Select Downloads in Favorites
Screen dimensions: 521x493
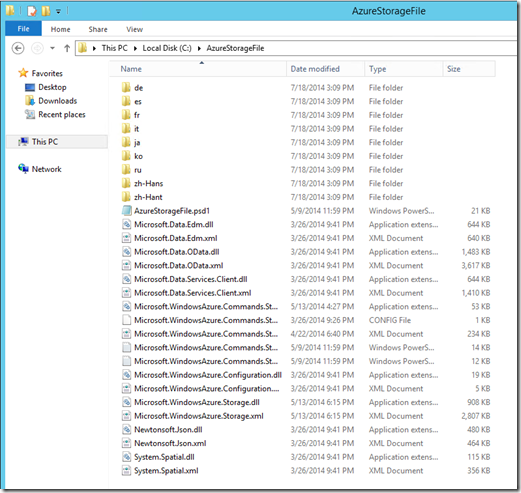point(57,101)
